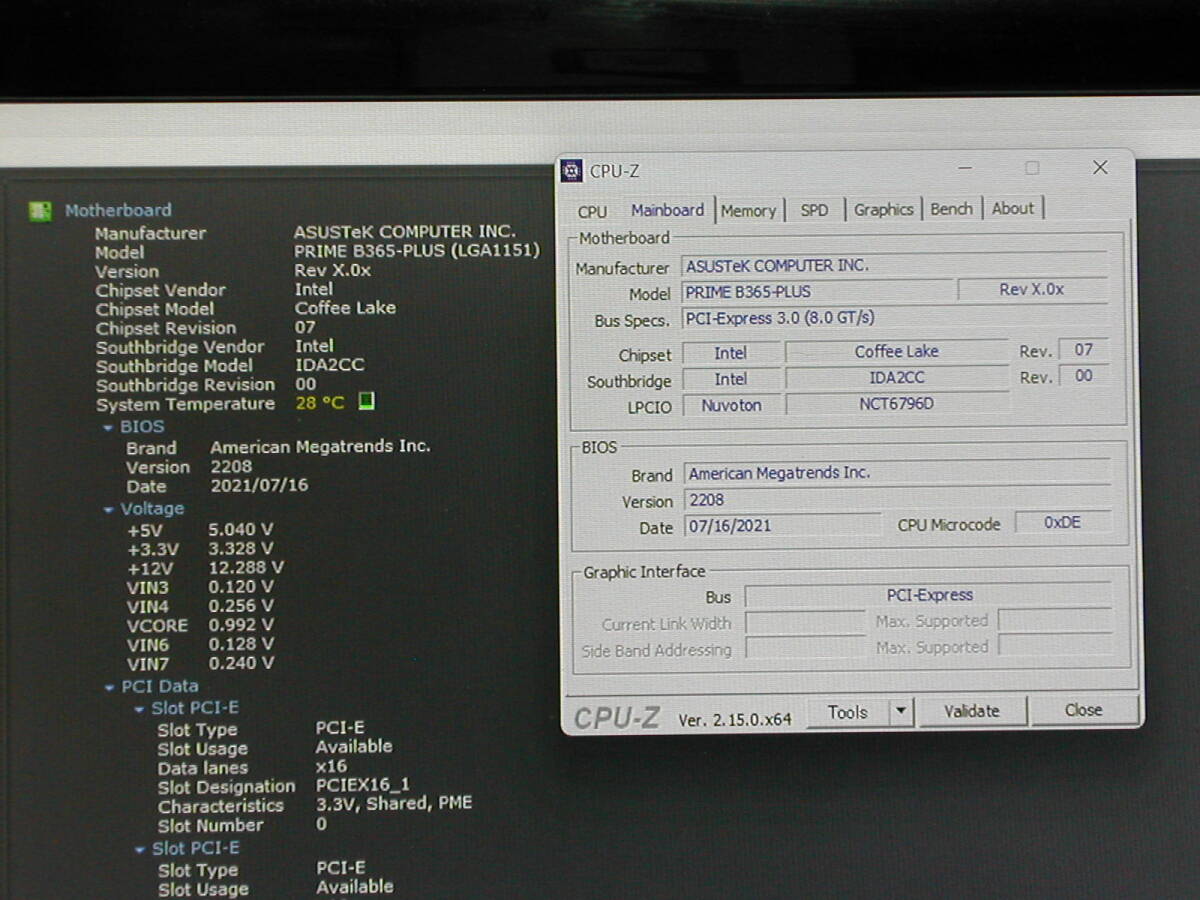Image resolution: width=1200 pixels, height=900 pixels.
Task: Click the Characteristics 3.3V, Shared, PME value
Action: 394,803
